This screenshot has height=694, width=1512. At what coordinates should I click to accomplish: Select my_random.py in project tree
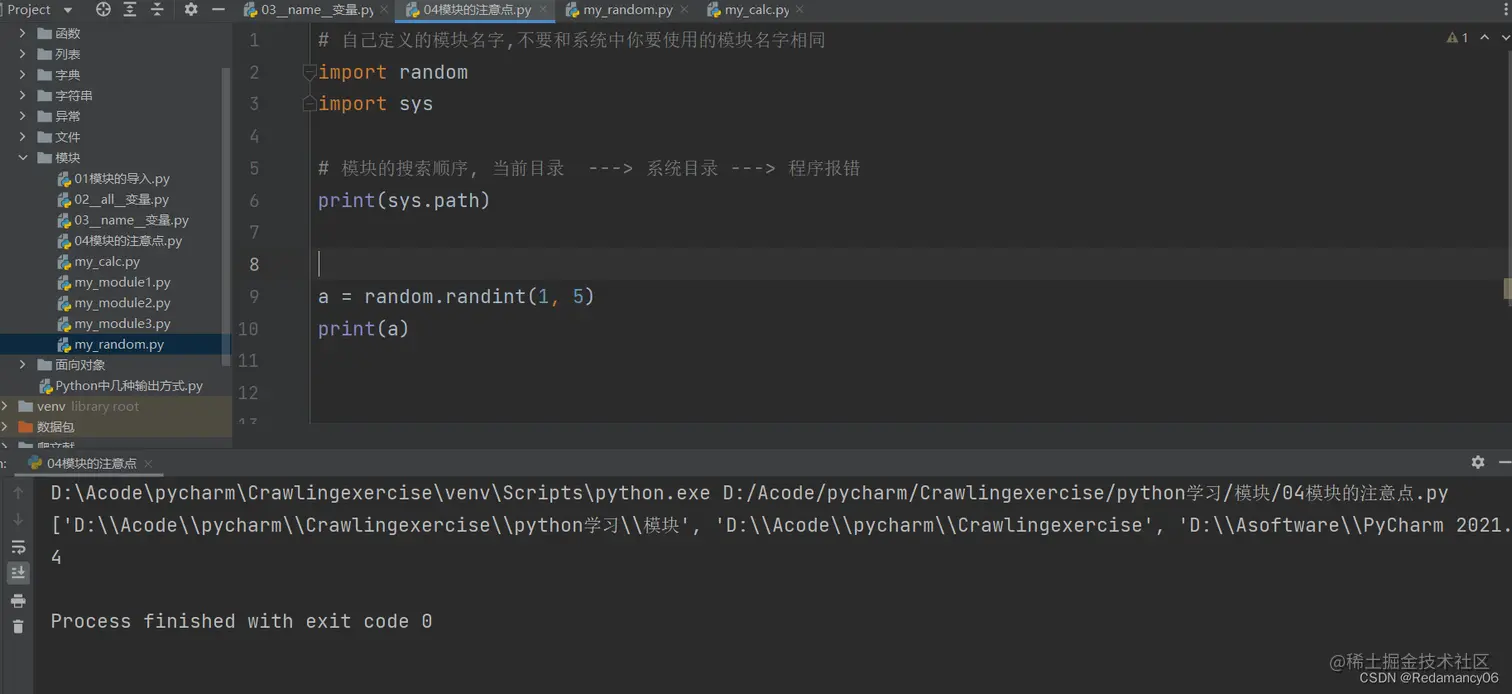119,344
